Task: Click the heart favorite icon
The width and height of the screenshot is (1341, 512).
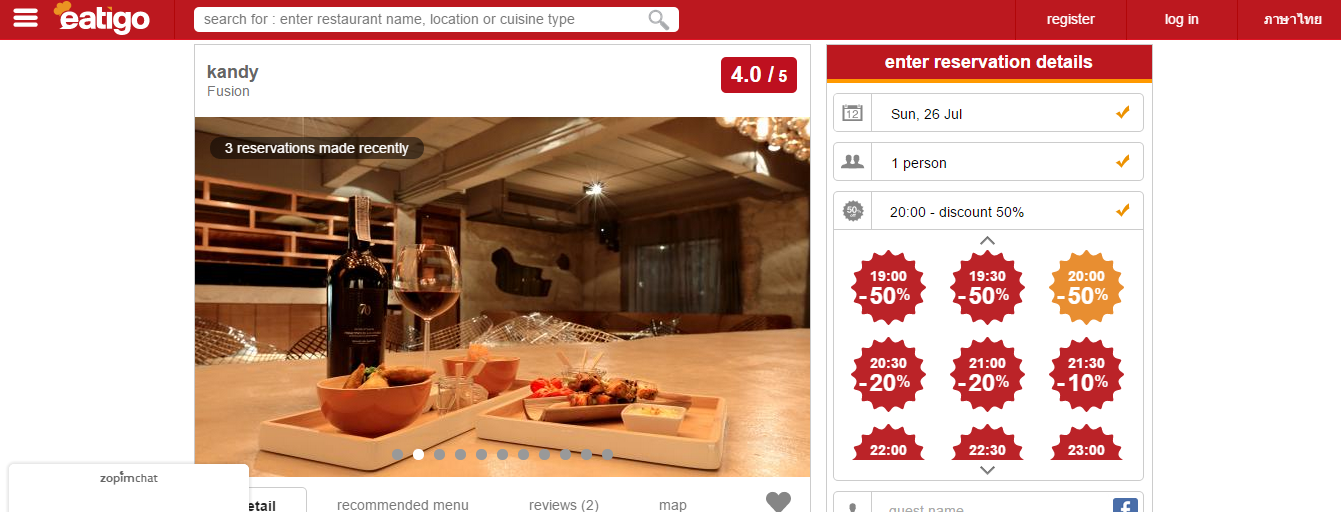Action: tap(778, 502)
